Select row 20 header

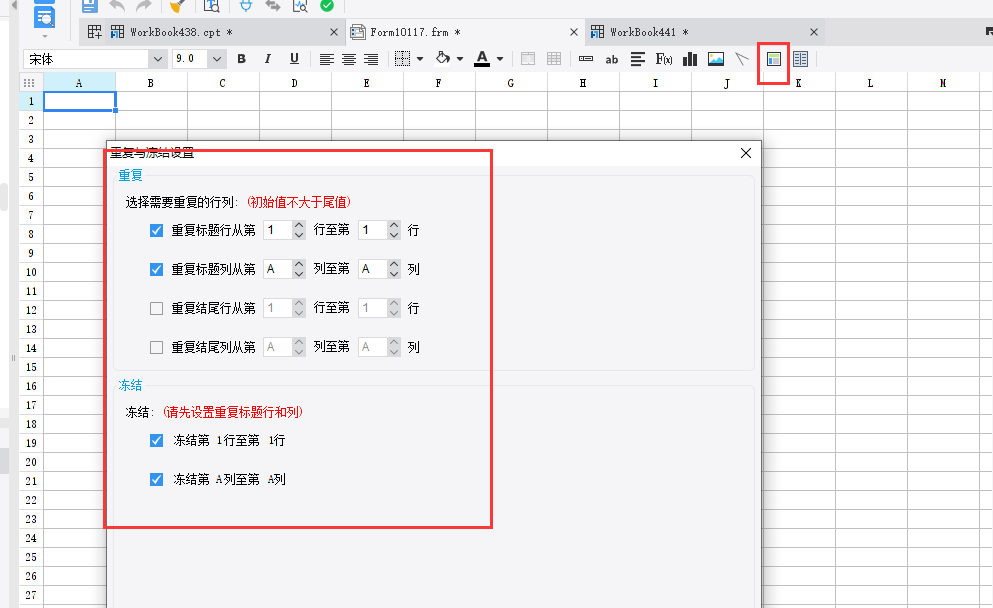(x=31, y=462)
